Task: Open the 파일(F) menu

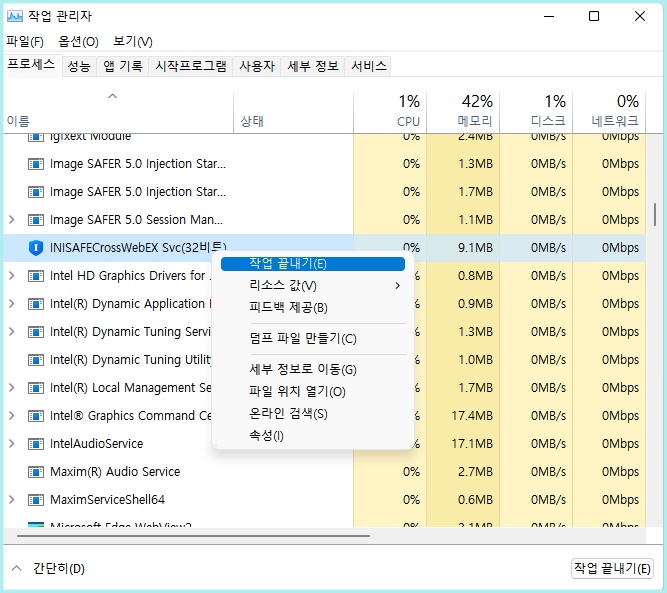Action: click(25, 42)
